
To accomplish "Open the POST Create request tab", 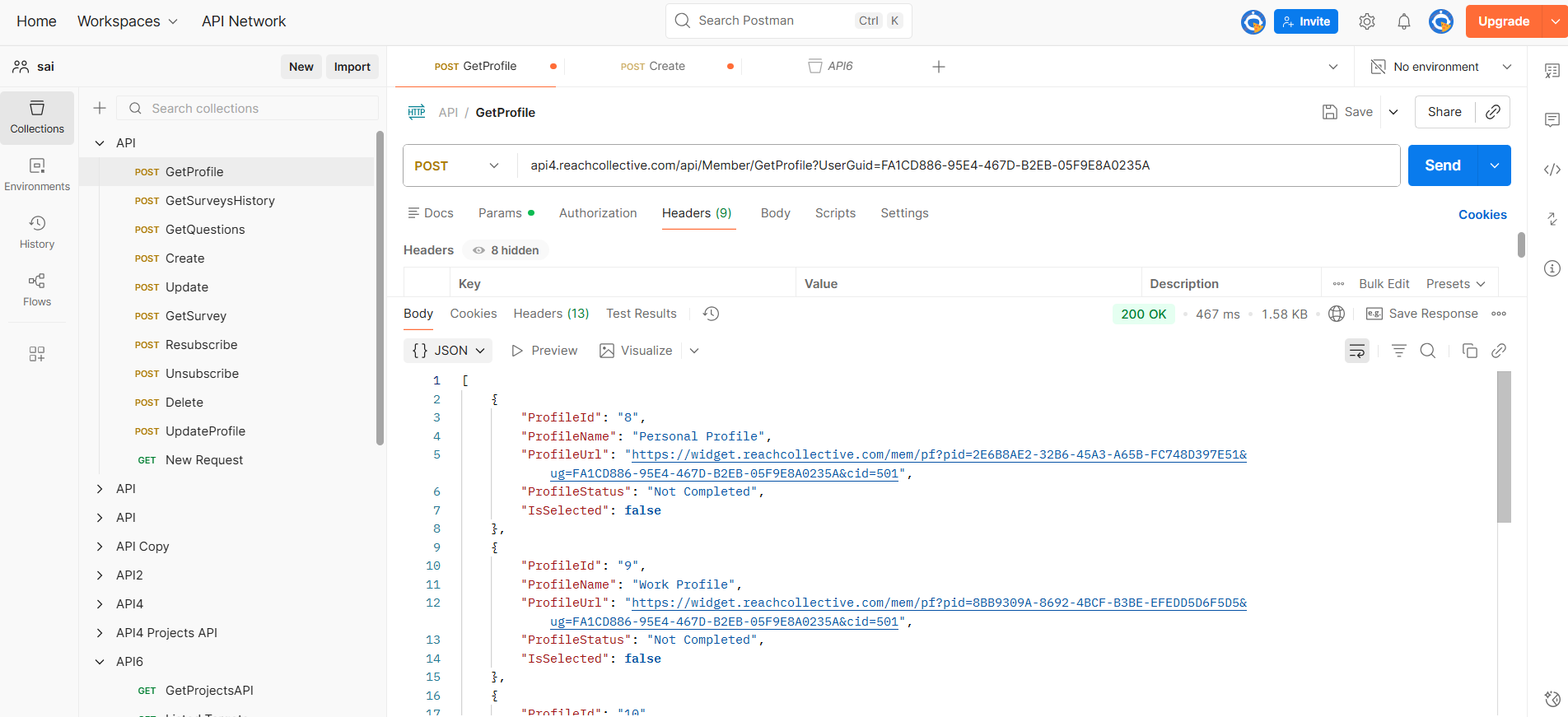I will (653, 67).
